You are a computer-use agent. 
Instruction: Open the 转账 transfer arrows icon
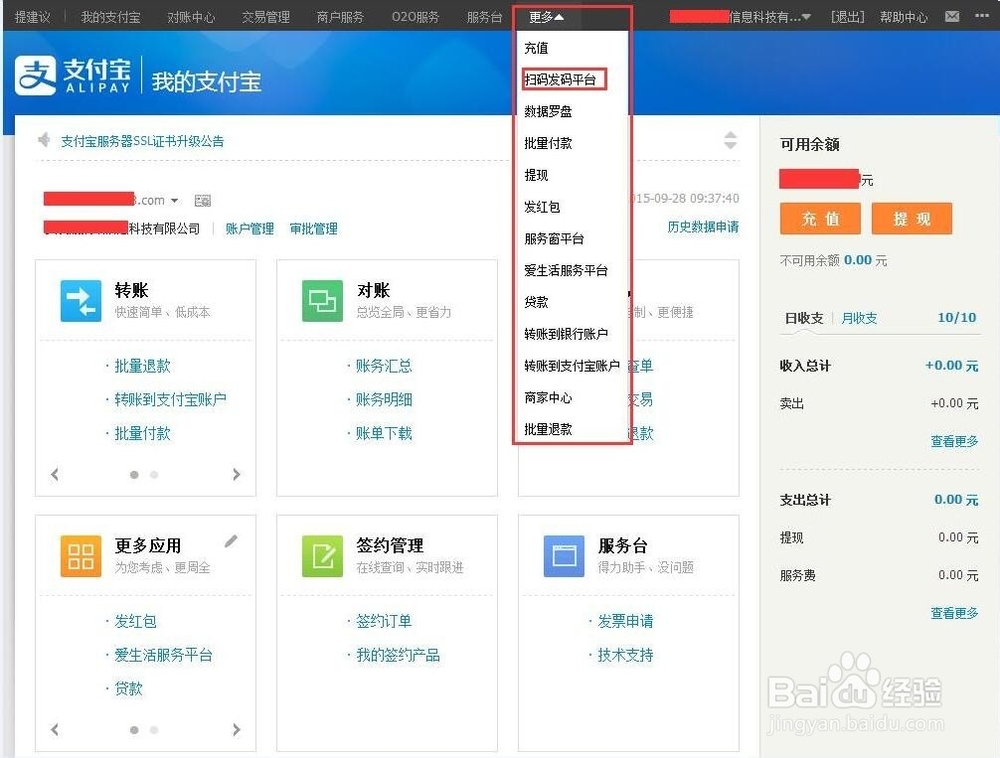[x=80, y=300]
